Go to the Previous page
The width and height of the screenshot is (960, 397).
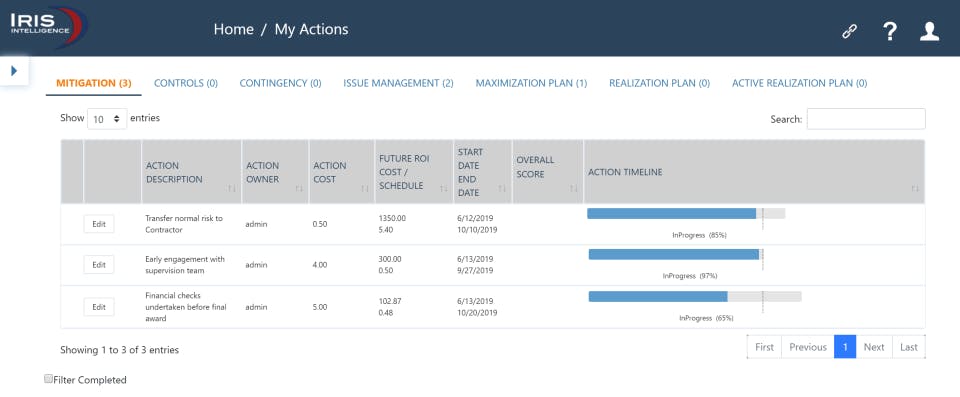click(808, 347)
